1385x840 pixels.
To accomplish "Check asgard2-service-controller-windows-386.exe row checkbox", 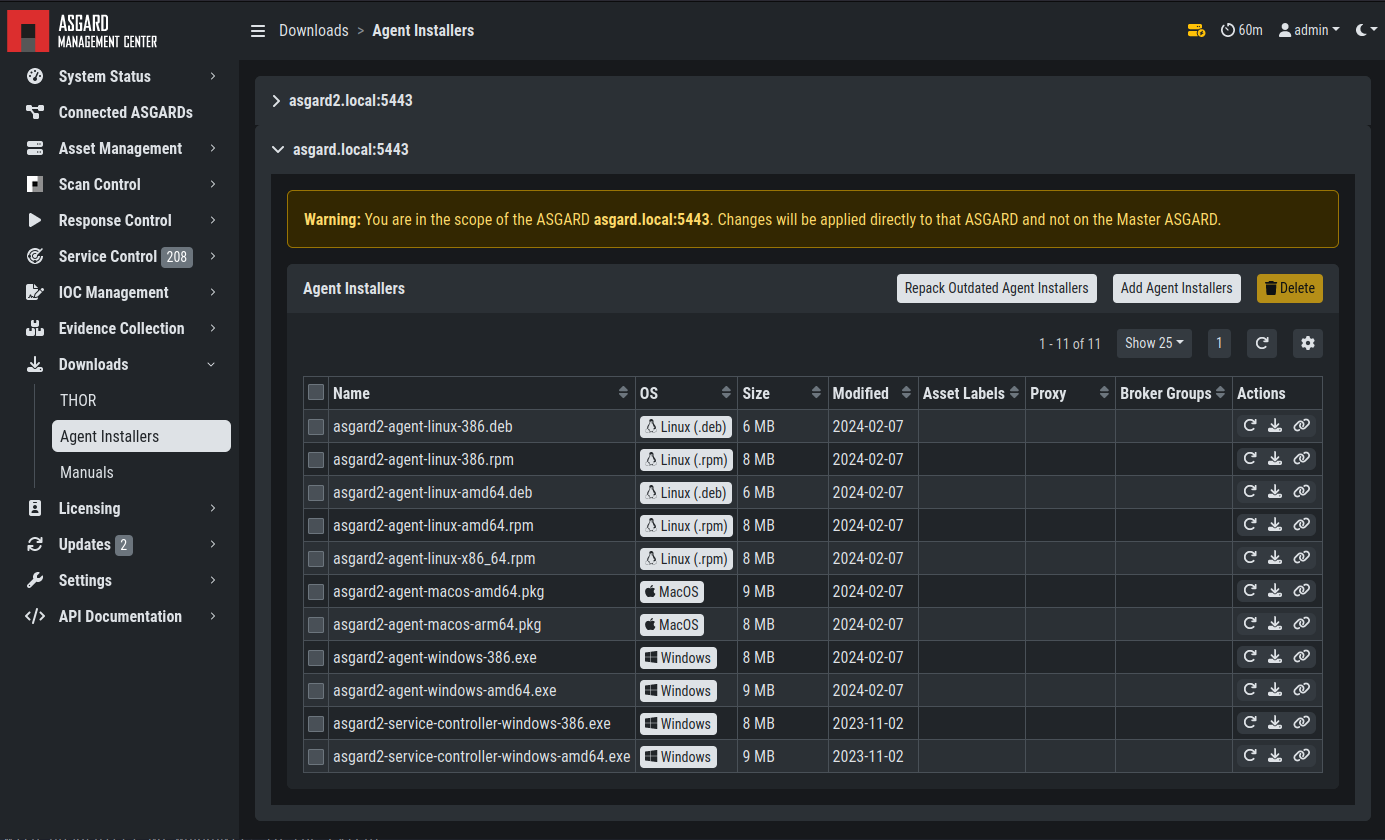I will [x=316, y=724].
